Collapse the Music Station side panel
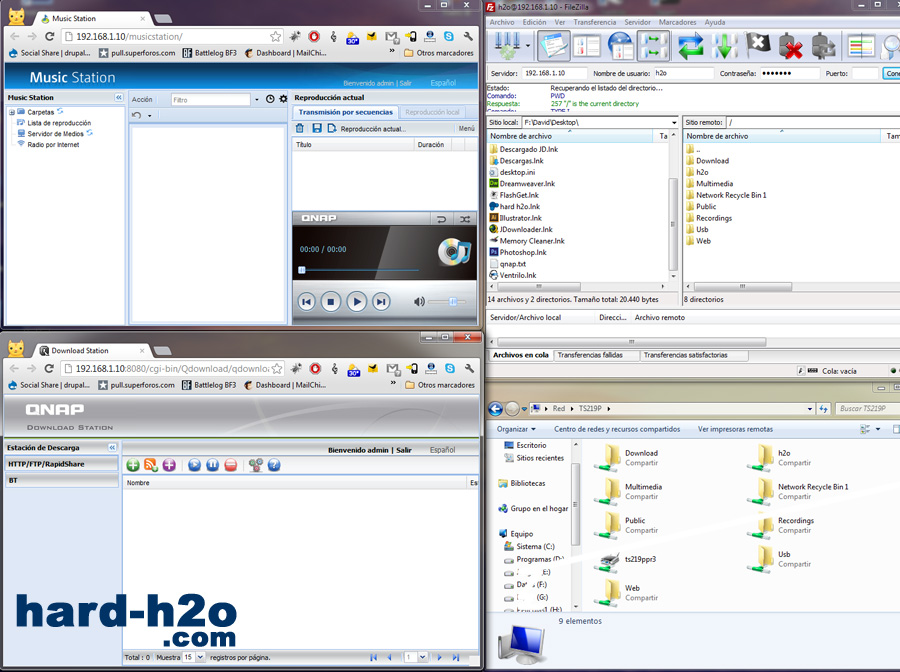Image resolution: width=900 pixels, height=672 pixels. [x=118, y=98]
